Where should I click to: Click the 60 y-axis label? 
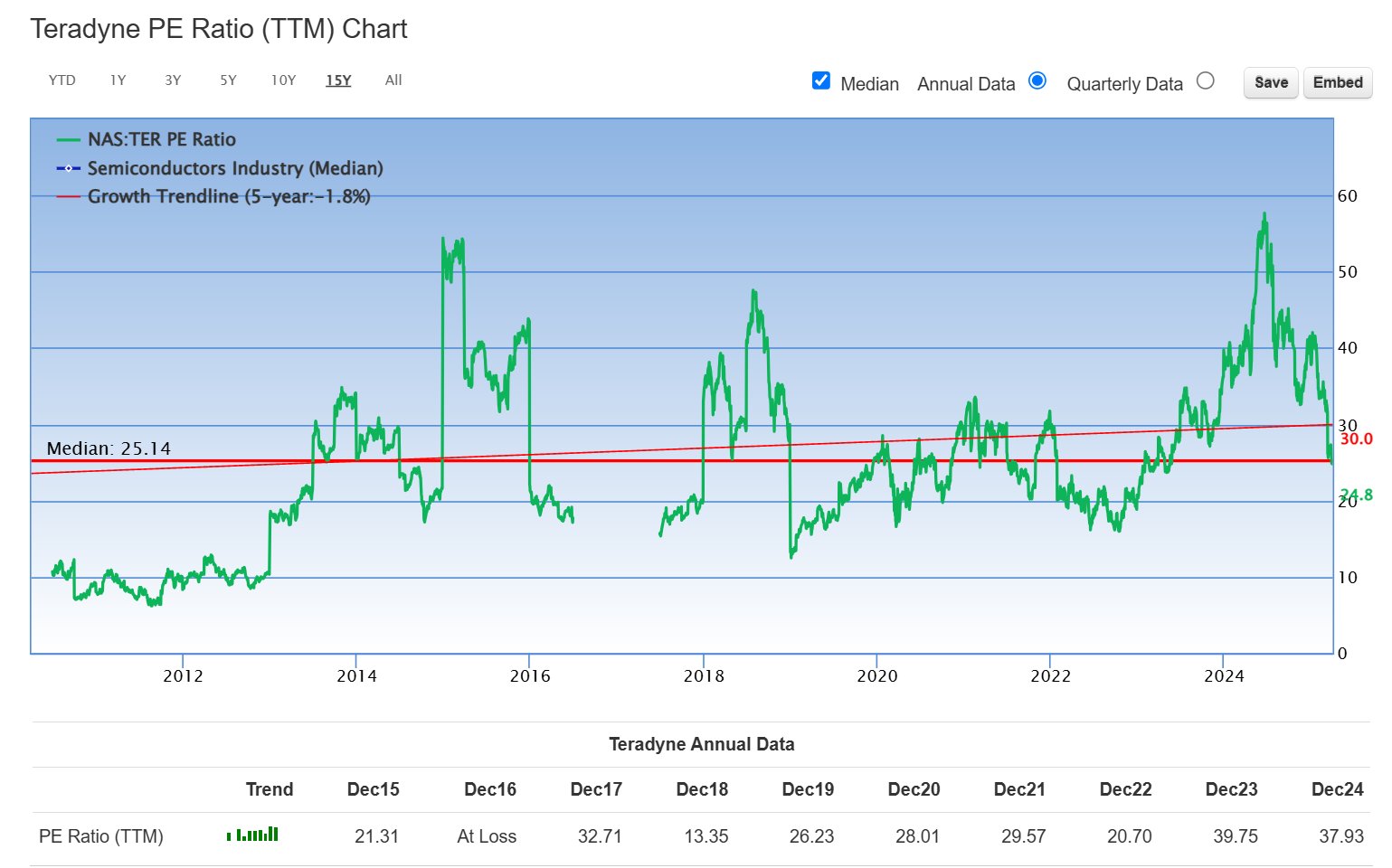[1347, 196]
